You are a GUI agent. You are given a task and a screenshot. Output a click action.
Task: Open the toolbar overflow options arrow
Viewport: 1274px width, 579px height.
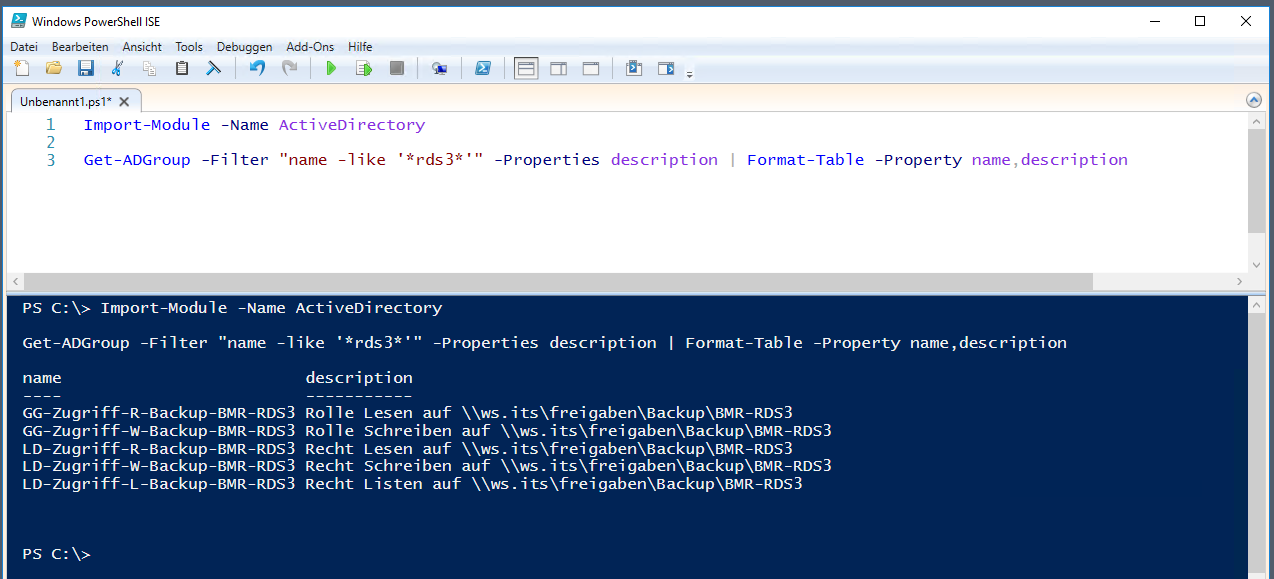(689, 73)
